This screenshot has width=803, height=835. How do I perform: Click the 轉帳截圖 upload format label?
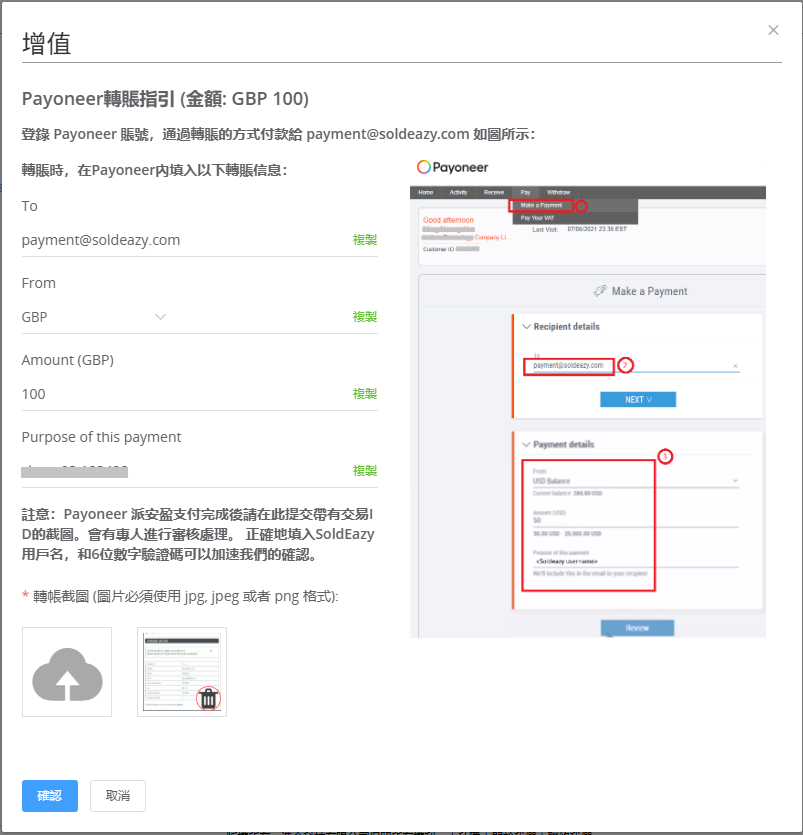pos(181,596)
